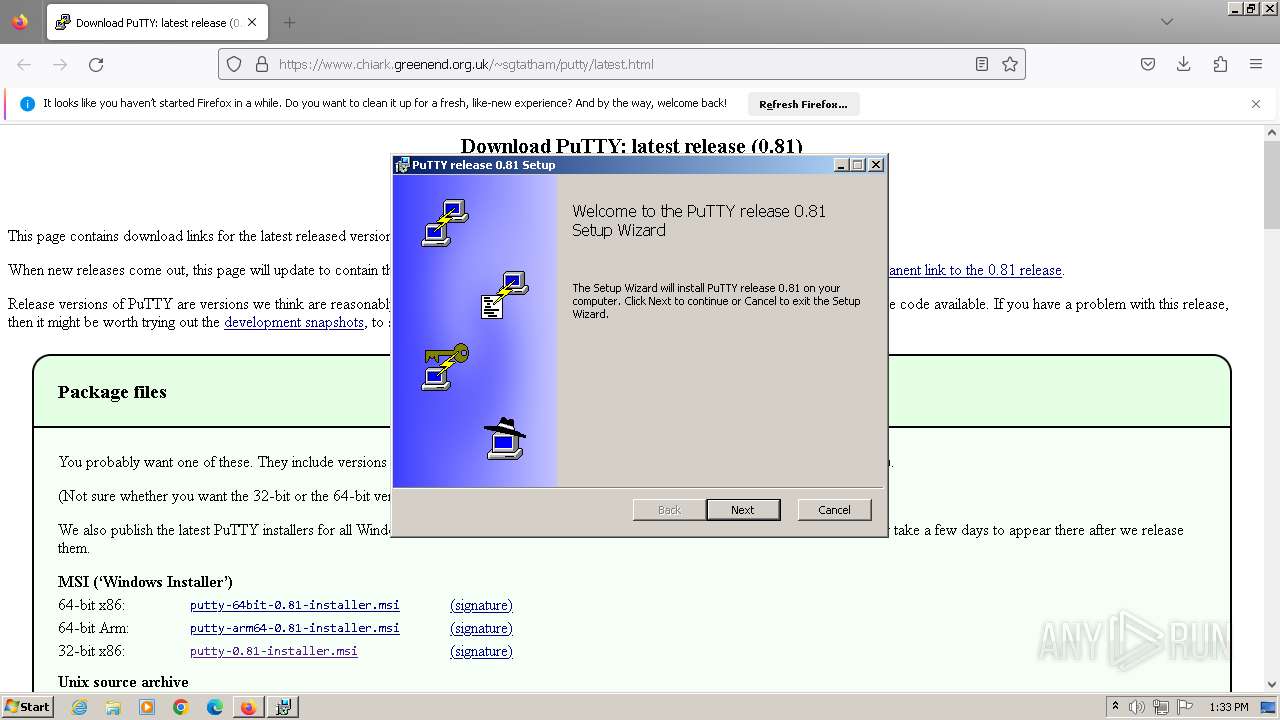Viewport: 1280px width, 720px height.
Task: Launch Chrome from the taskbar
Action: (181, 707)
